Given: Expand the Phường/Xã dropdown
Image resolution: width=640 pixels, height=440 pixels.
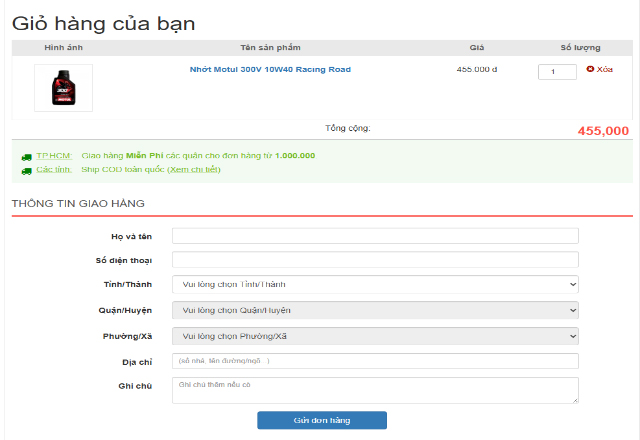Looking at the screenshot, I should [375, 336].
